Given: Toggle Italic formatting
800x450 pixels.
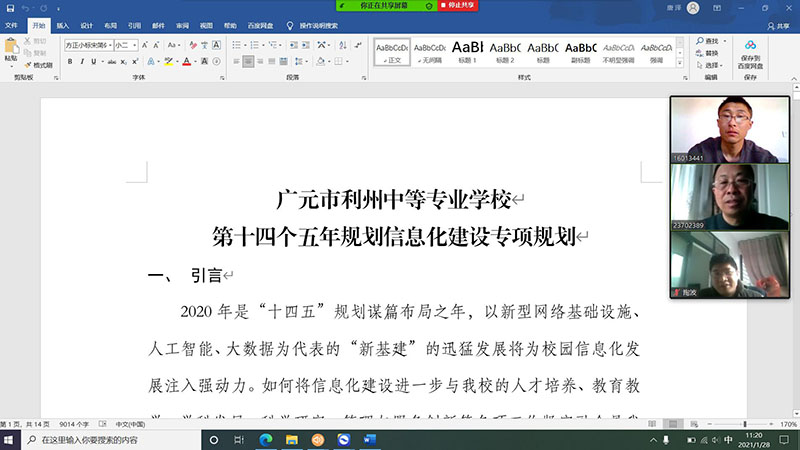Looking at the screenshot, I should click(83, 61).
